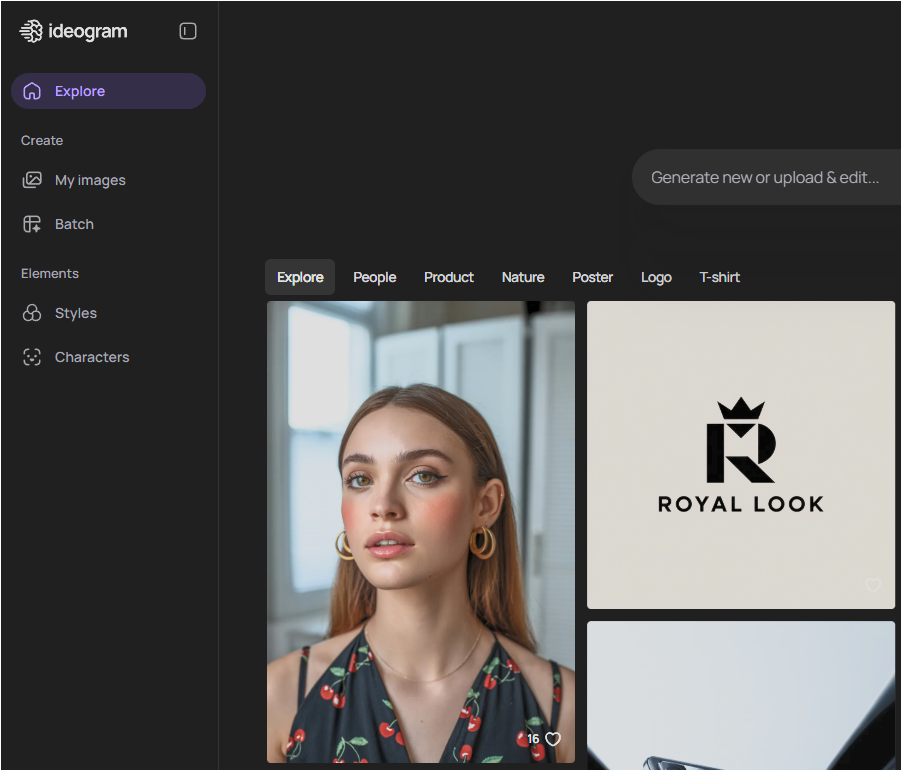Switch to the Poster tab
The height and width of the screenshot is (771, 902).
tap(593, 277)
